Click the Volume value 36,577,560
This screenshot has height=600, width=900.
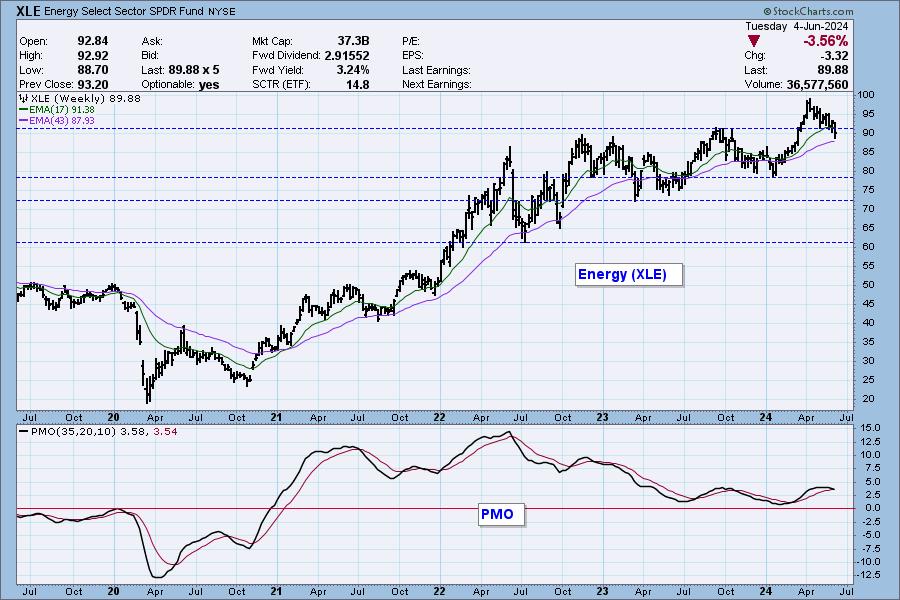point(817,84)
